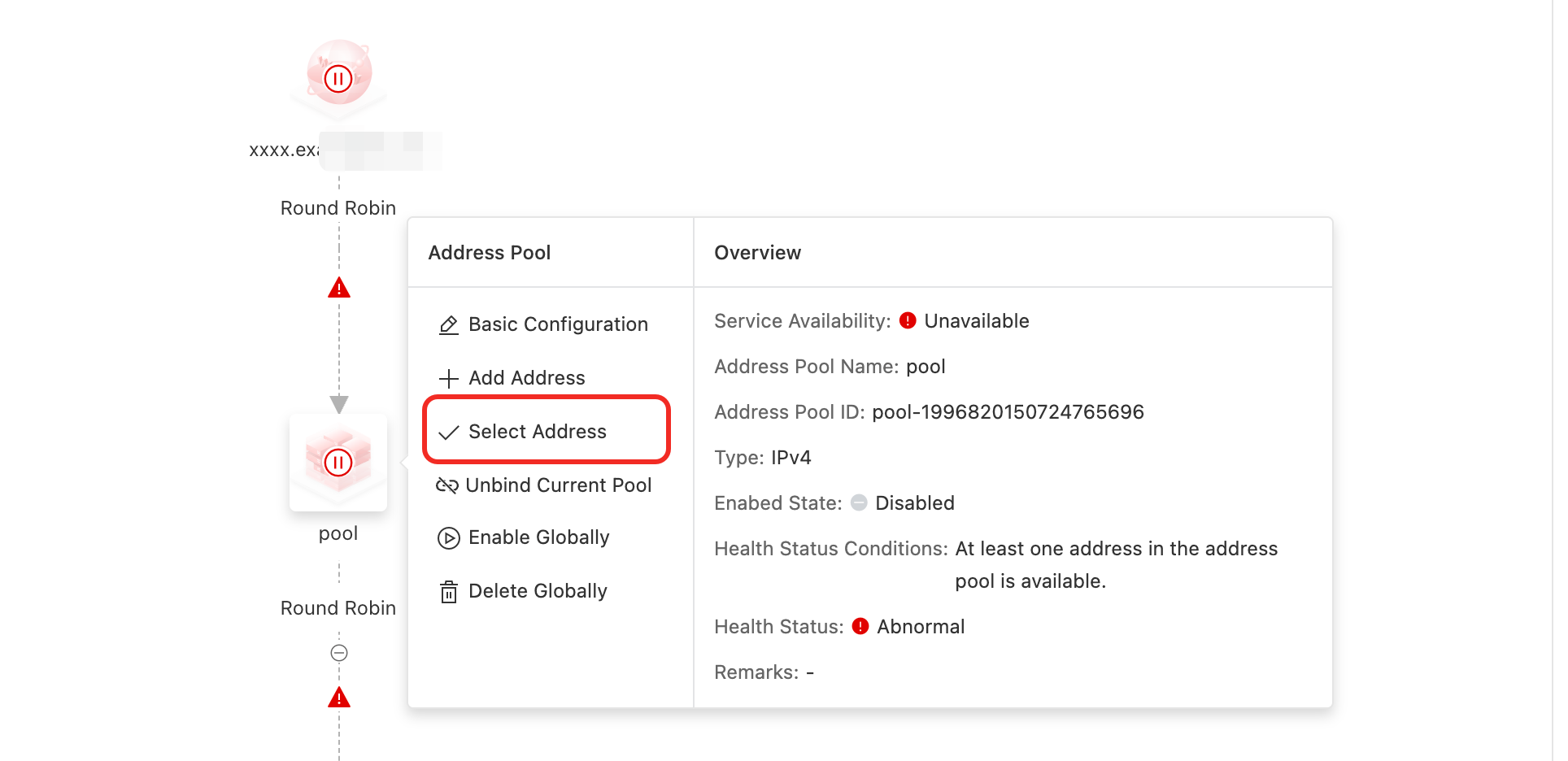Click the red warning triangle above the pool node

[x=339, y=288]
